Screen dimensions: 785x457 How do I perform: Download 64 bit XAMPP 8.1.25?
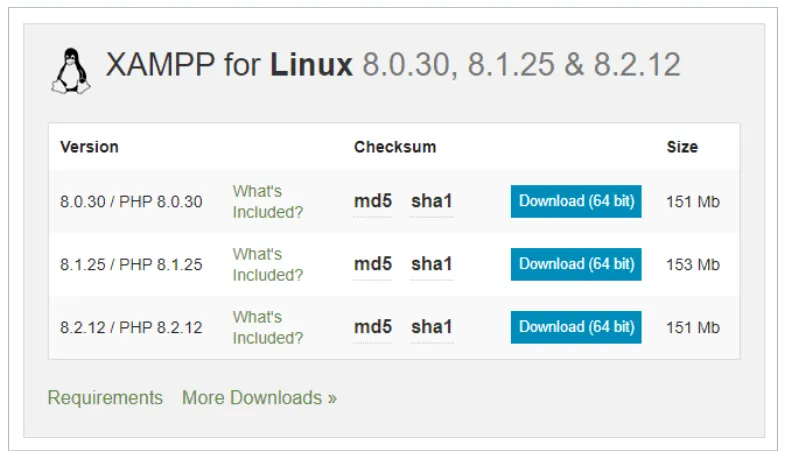tap(576, 264)
